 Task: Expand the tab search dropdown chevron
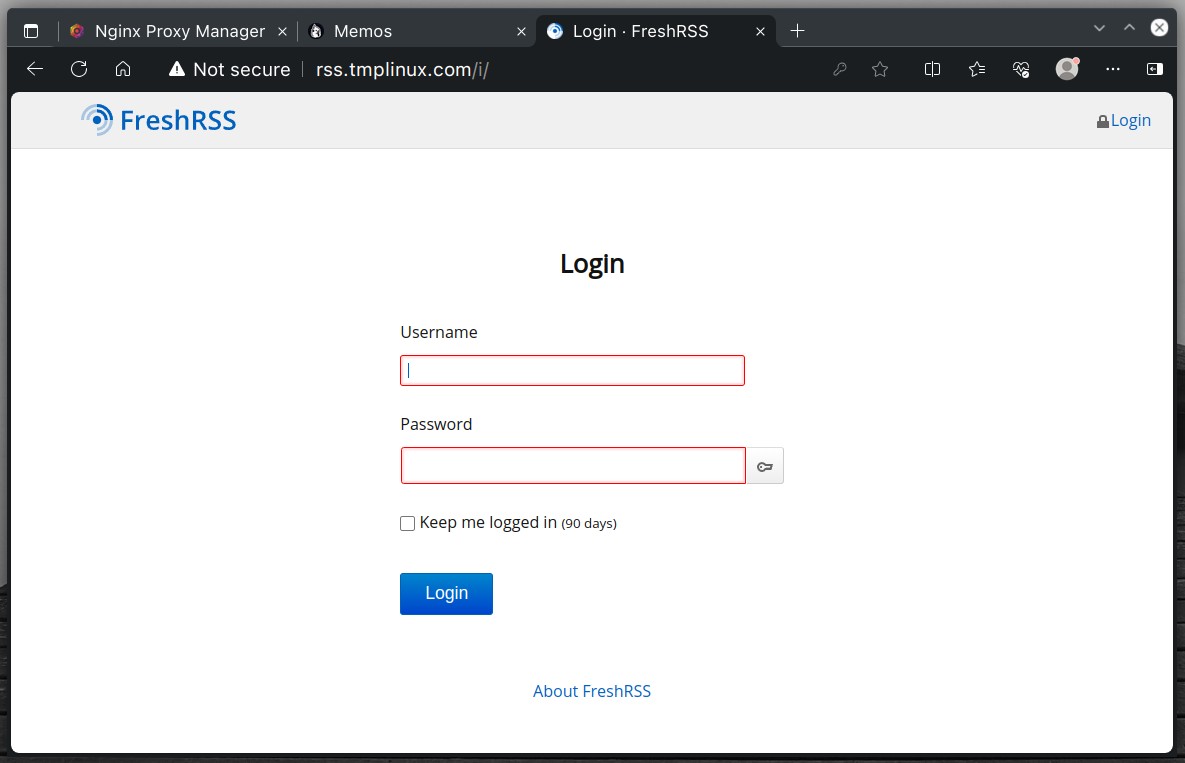pyautogui.click(x=1100, y=28)
